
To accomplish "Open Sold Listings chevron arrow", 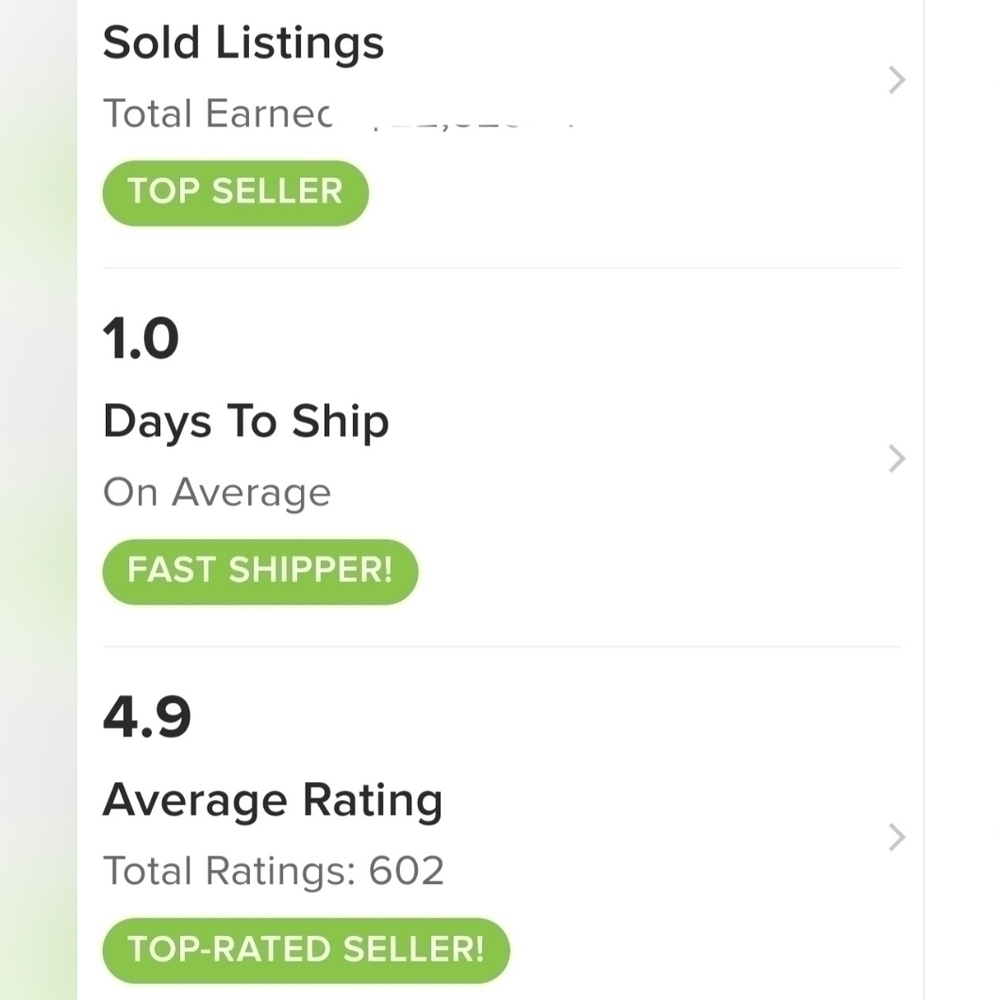I will tap(897, 80).
